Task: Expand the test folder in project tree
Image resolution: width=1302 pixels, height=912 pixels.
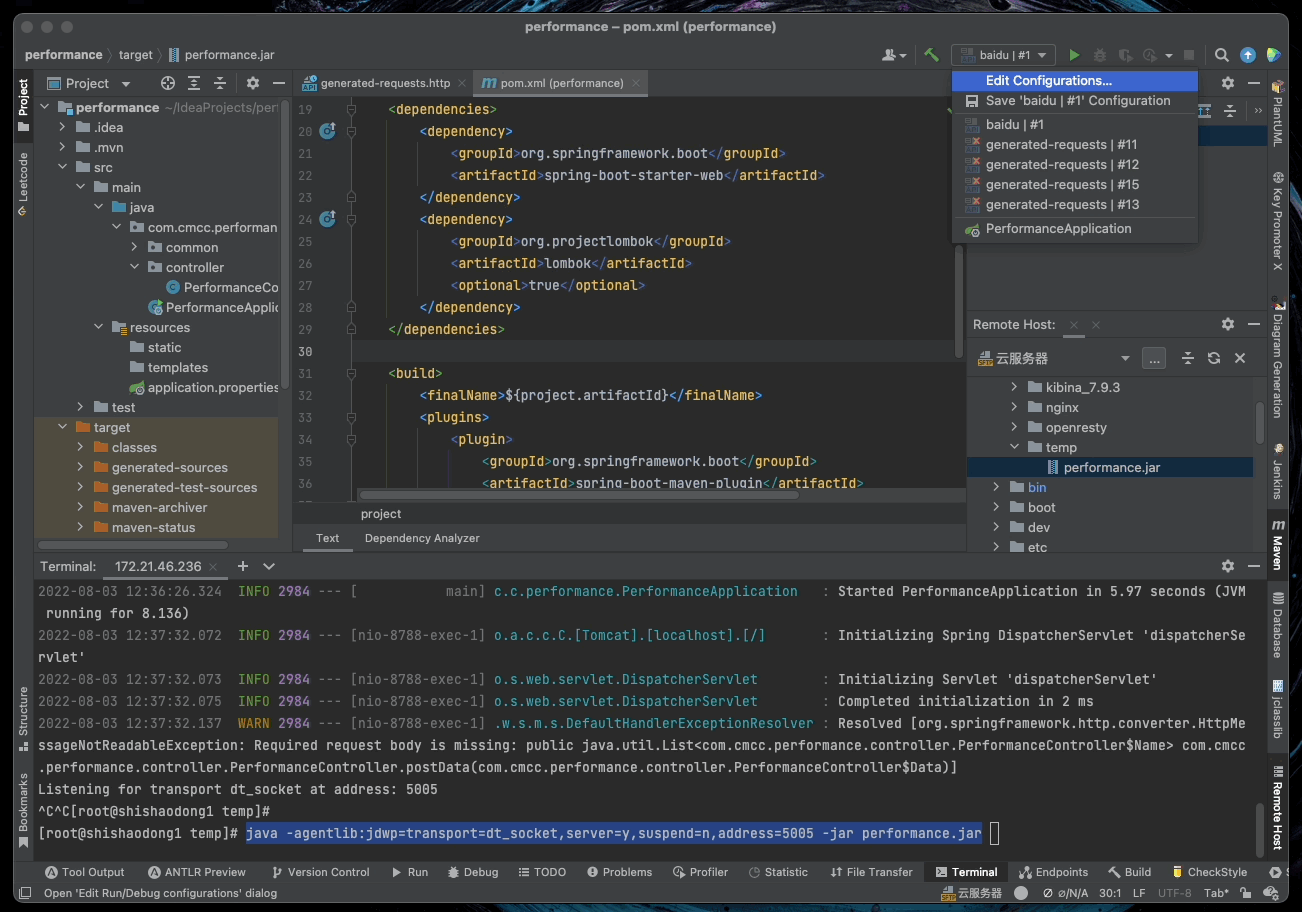Action: click(x=81, y=407)
